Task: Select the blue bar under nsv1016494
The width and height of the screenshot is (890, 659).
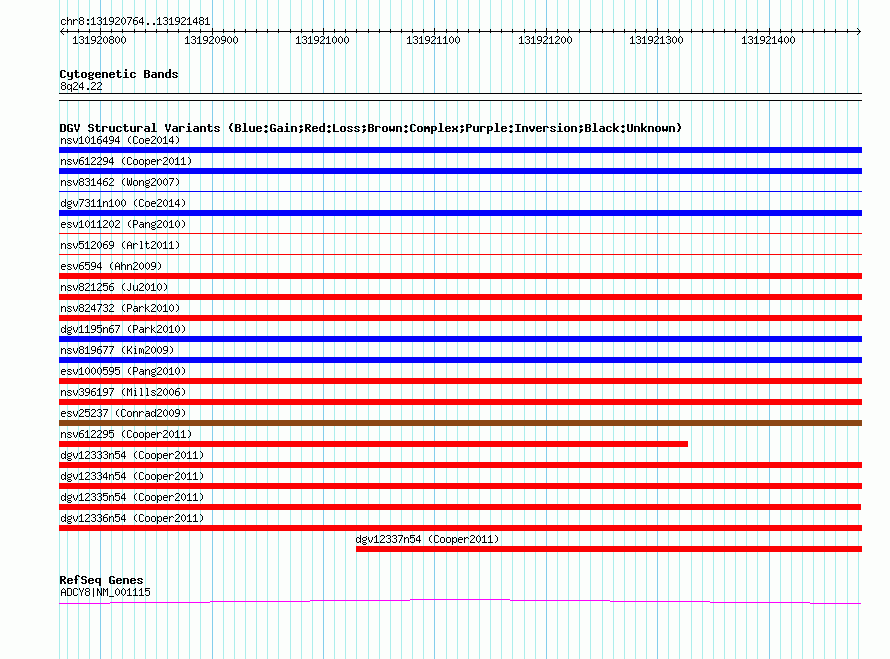Action: pos(460,150)
